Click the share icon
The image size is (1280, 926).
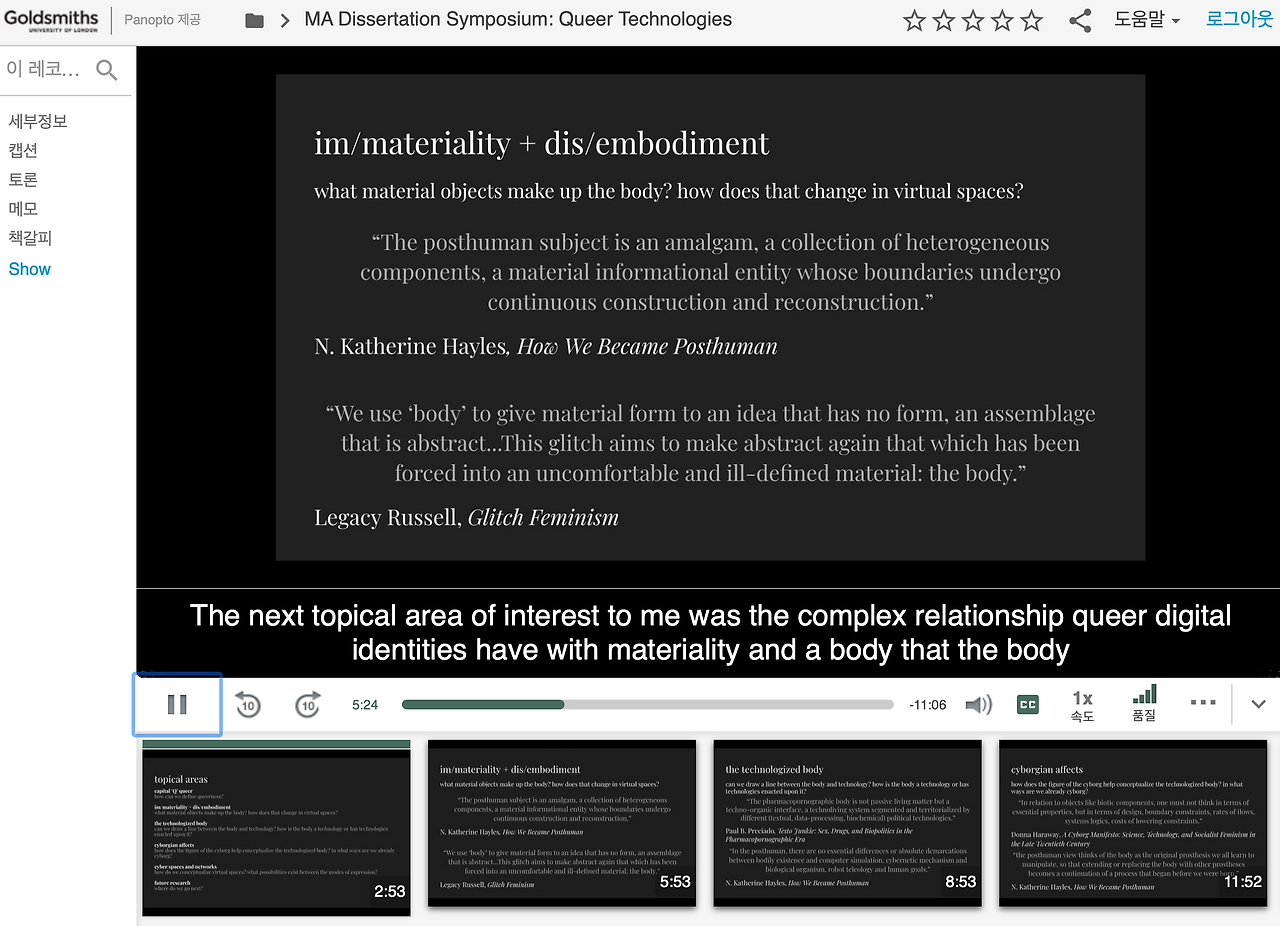(x=1080, y=21)
